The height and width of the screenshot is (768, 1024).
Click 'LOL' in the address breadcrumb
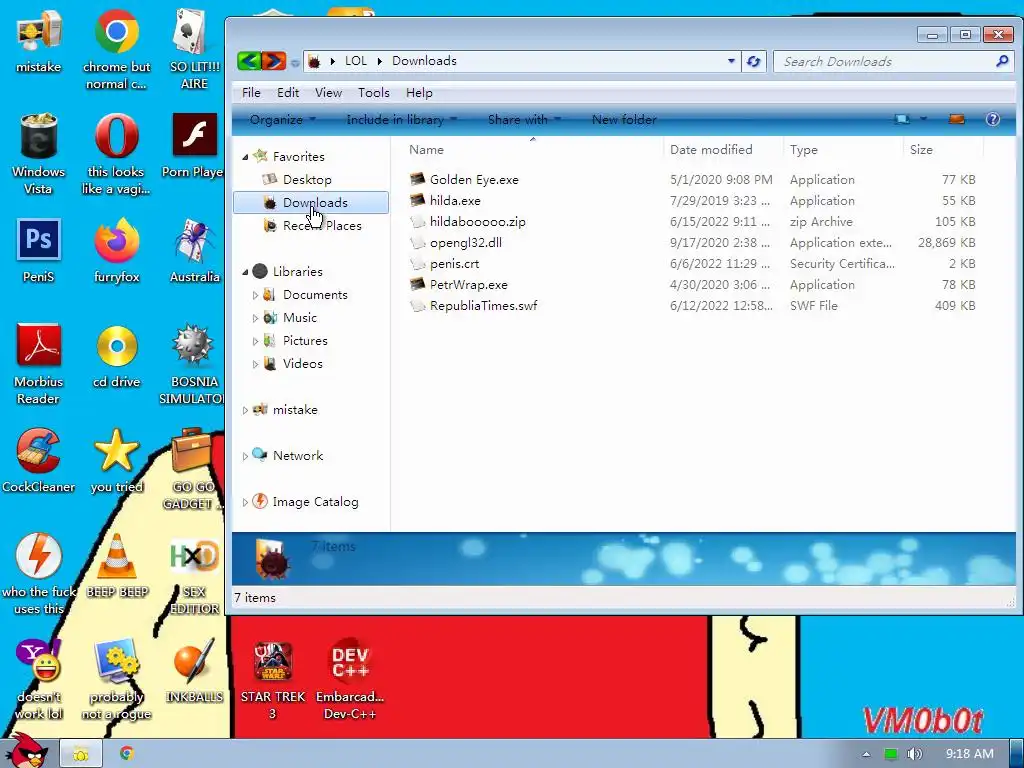pyautogui.click(x=355, y=61)
